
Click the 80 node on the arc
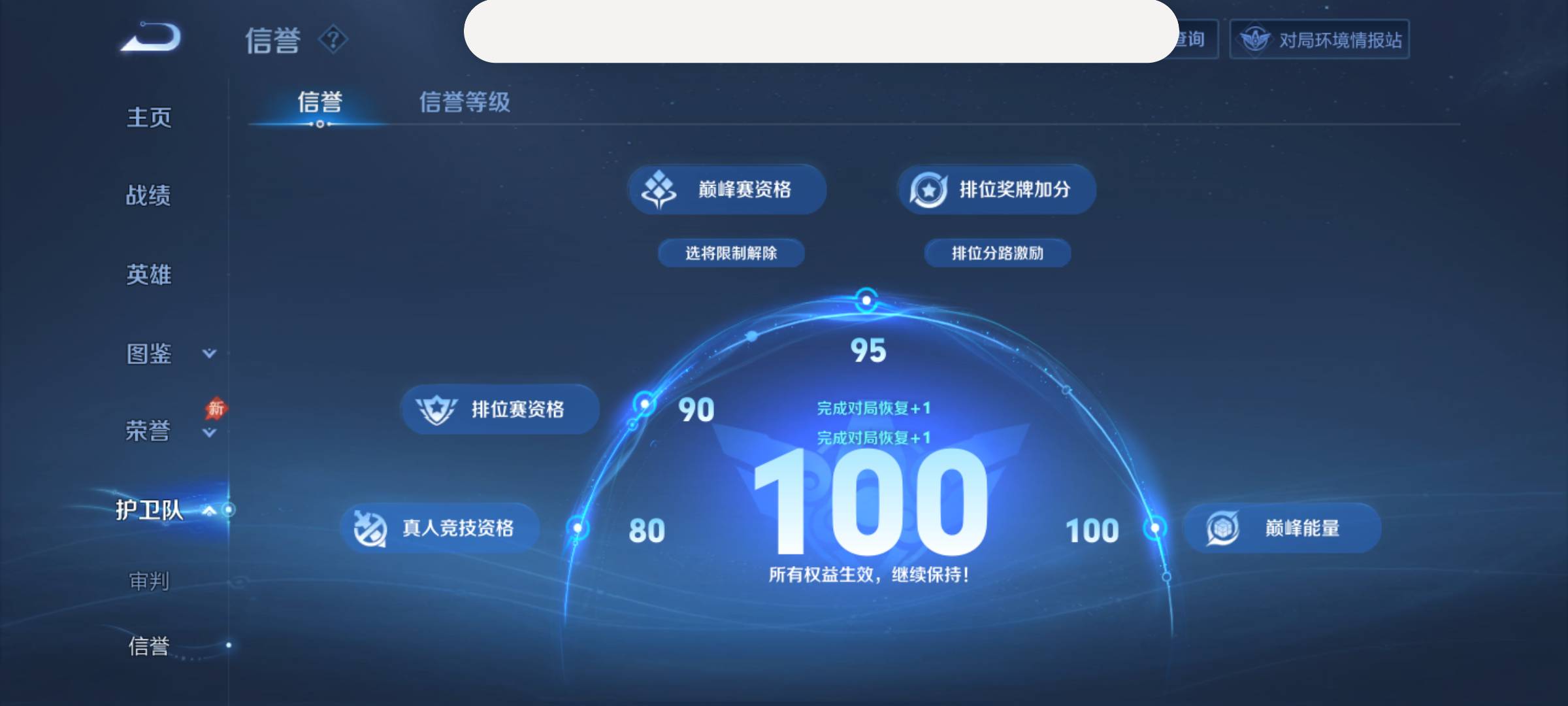(x=578, y=528)
